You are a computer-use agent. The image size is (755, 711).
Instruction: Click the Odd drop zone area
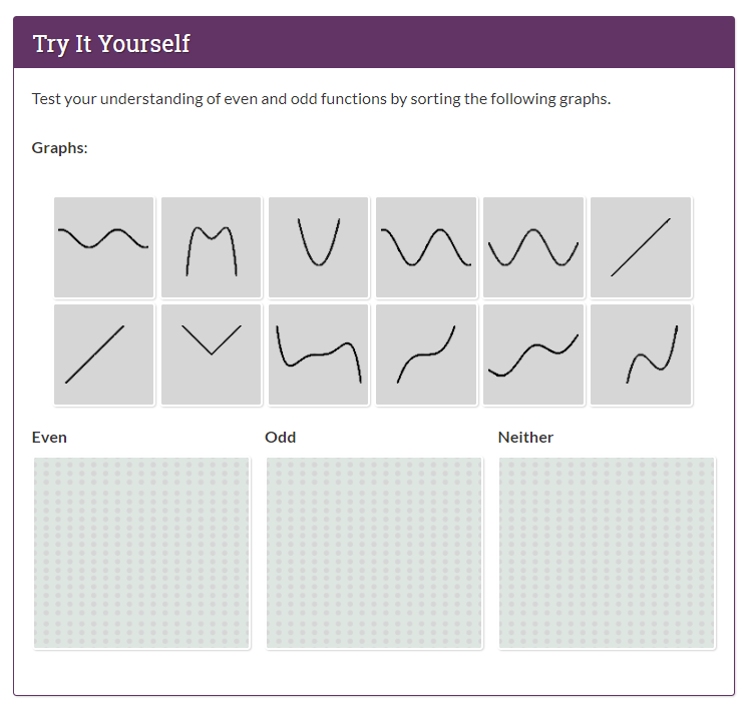(374, 553)
